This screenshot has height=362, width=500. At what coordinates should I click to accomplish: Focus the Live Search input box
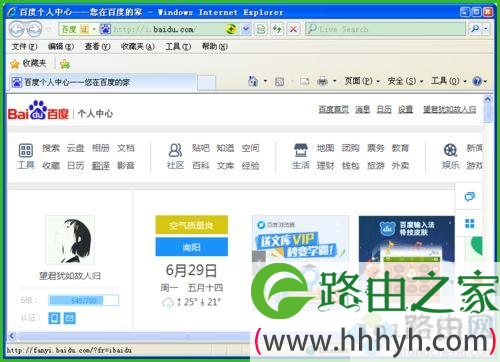(385, 29)
